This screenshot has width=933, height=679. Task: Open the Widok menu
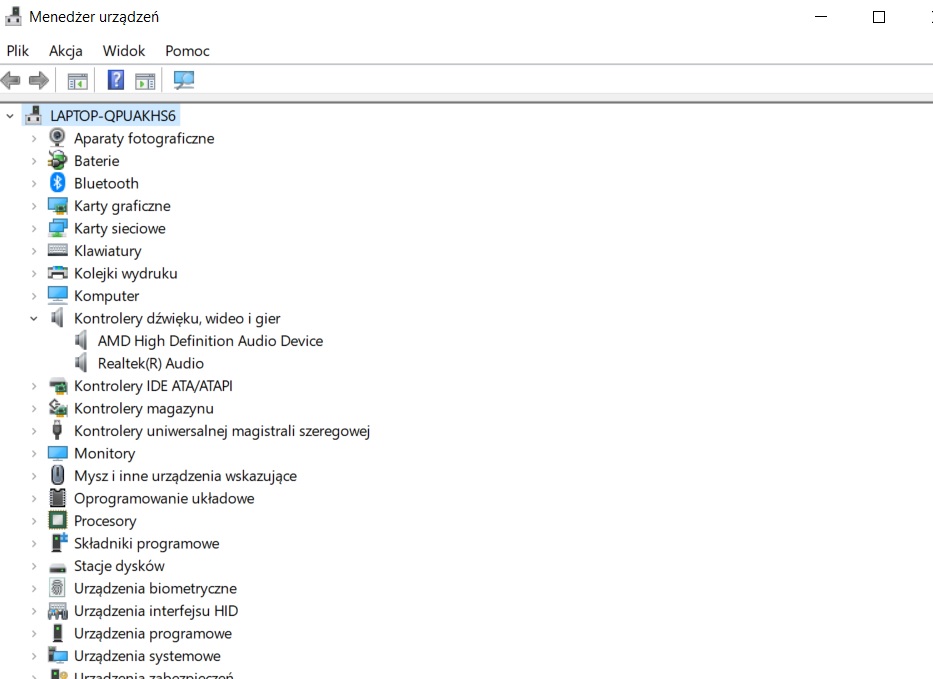(x=124, y=51)
